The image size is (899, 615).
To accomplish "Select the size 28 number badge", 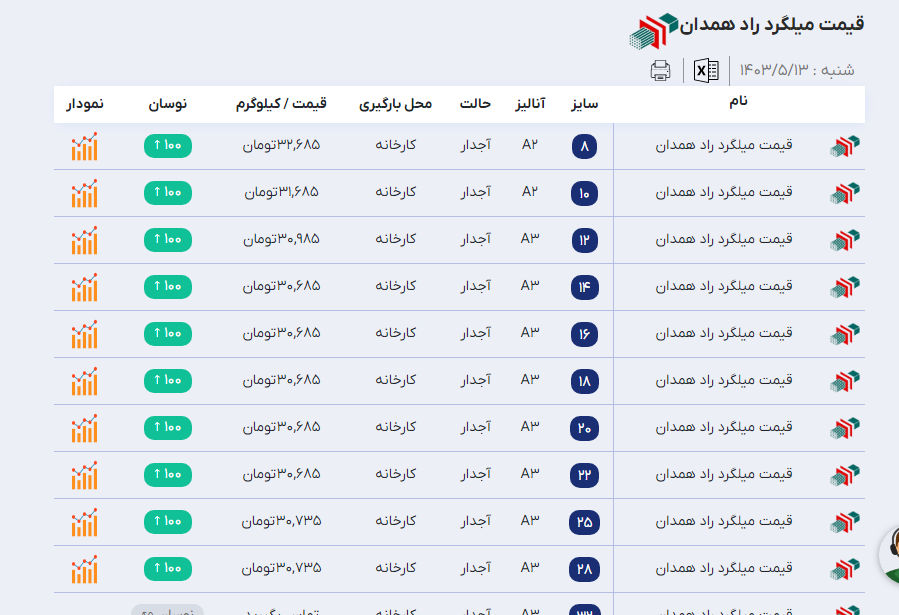I will tap(584, 570).
